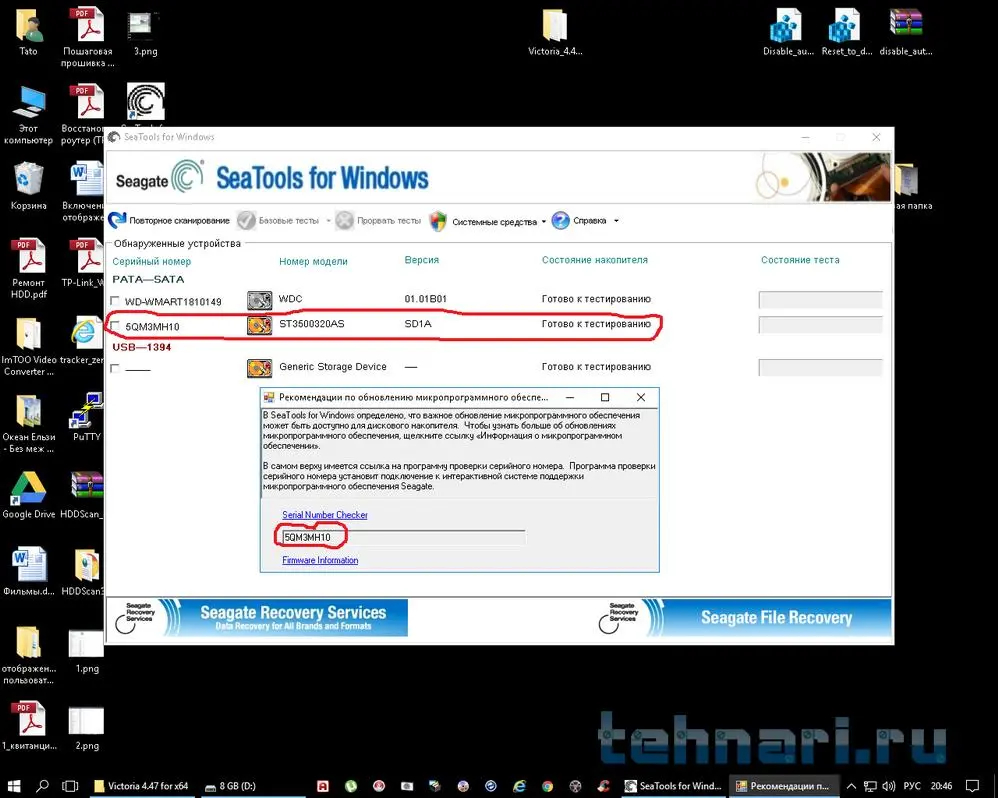This screenshot has width=998, height=798.
Task: Open the Windows Start menu
Action: point(14,786)
